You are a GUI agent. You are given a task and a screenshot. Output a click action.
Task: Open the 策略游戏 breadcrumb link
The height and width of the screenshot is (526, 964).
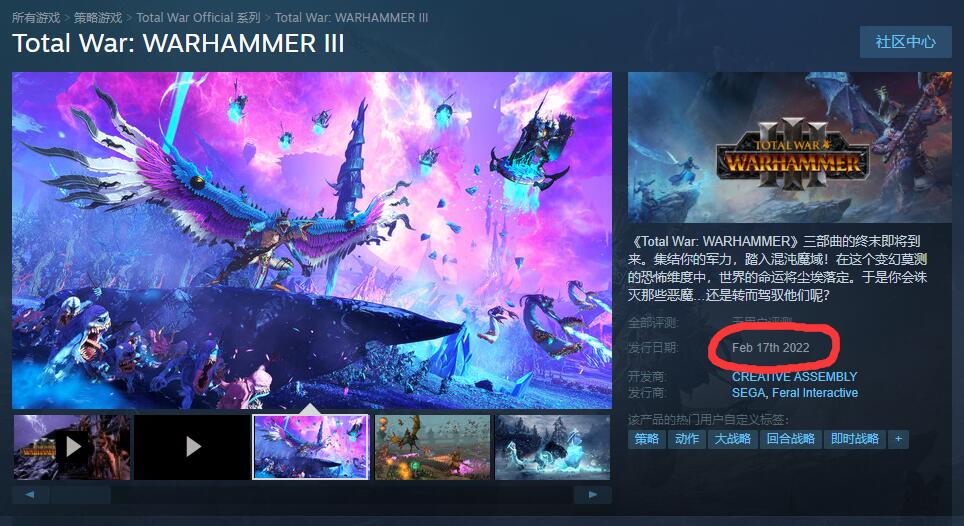(x=98, y=18)
